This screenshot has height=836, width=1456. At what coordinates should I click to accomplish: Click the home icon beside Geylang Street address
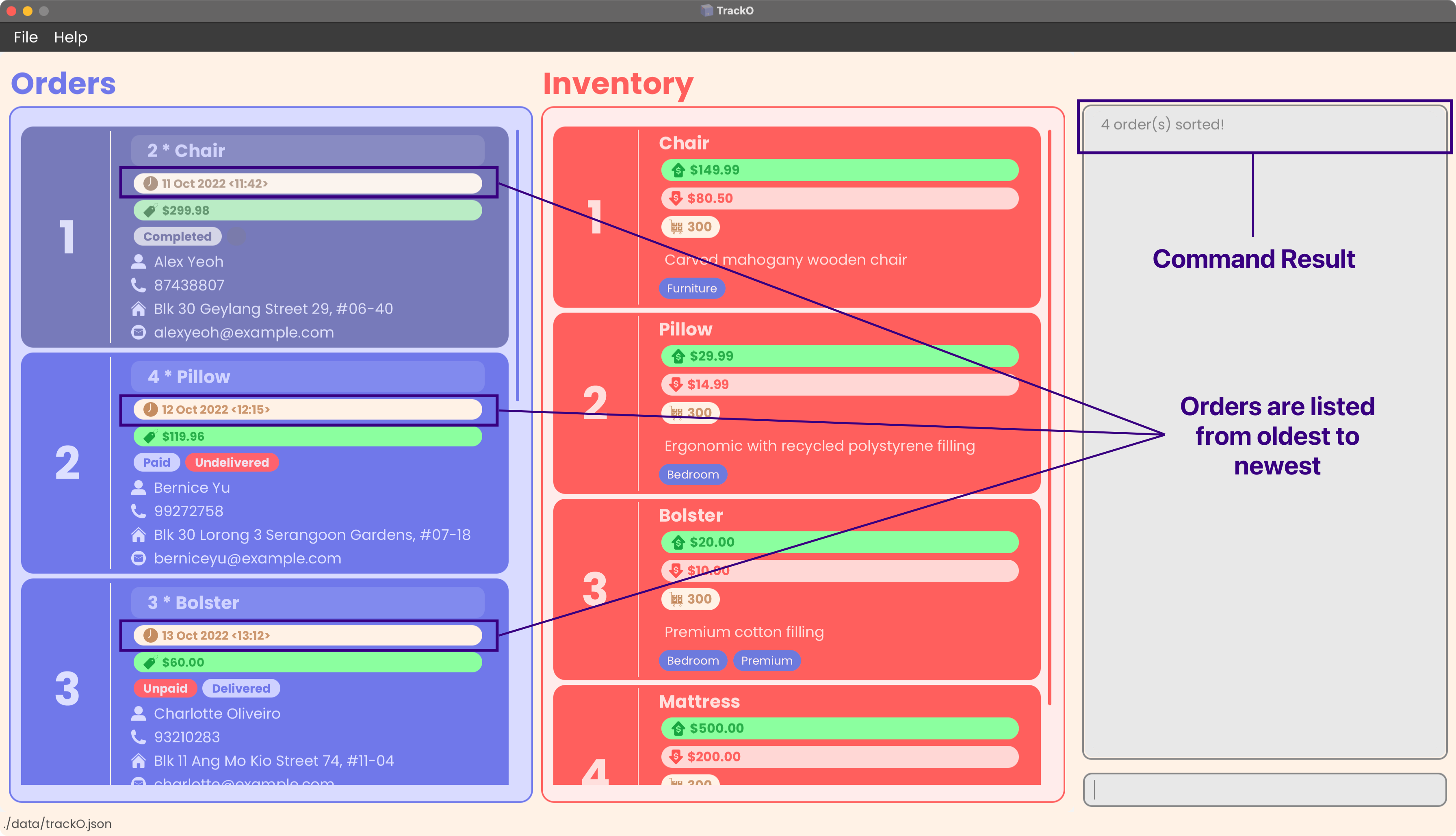point(139,309)
